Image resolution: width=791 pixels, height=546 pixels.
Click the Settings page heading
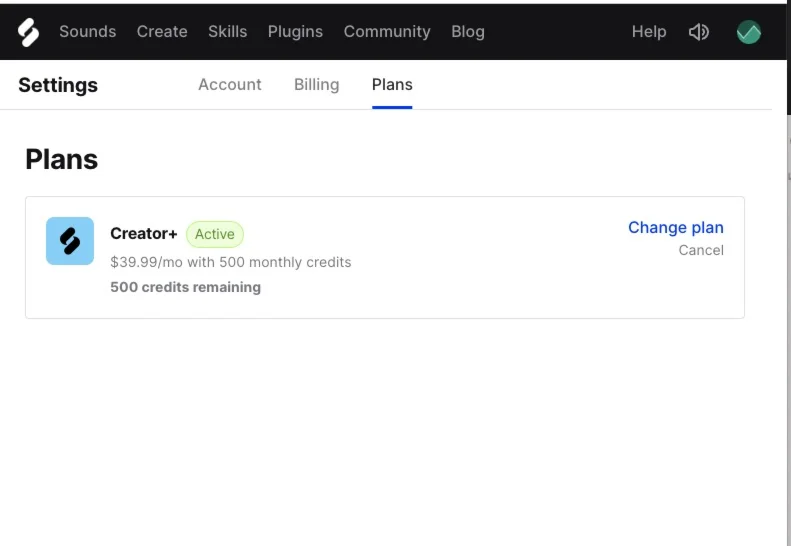(58, 85)
